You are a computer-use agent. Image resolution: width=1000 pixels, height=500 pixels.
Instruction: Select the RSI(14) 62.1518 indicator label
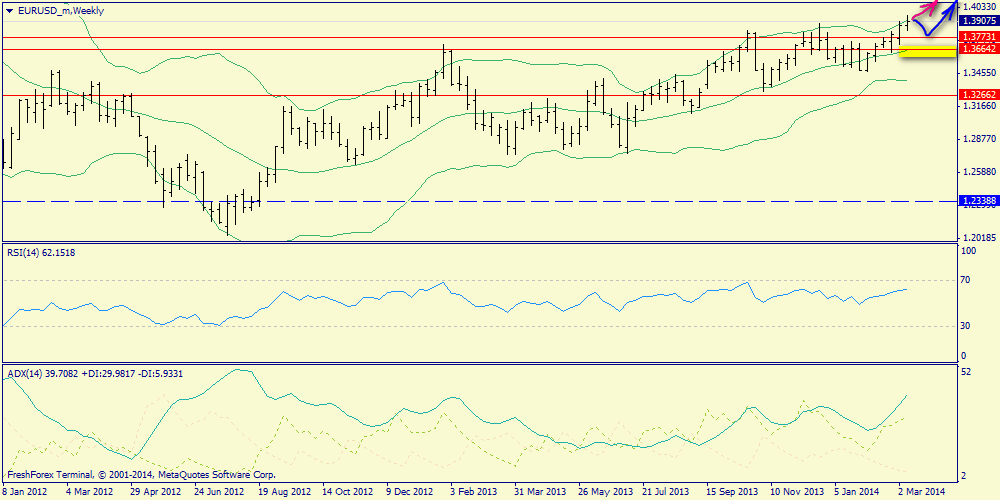tap(40, 253)
